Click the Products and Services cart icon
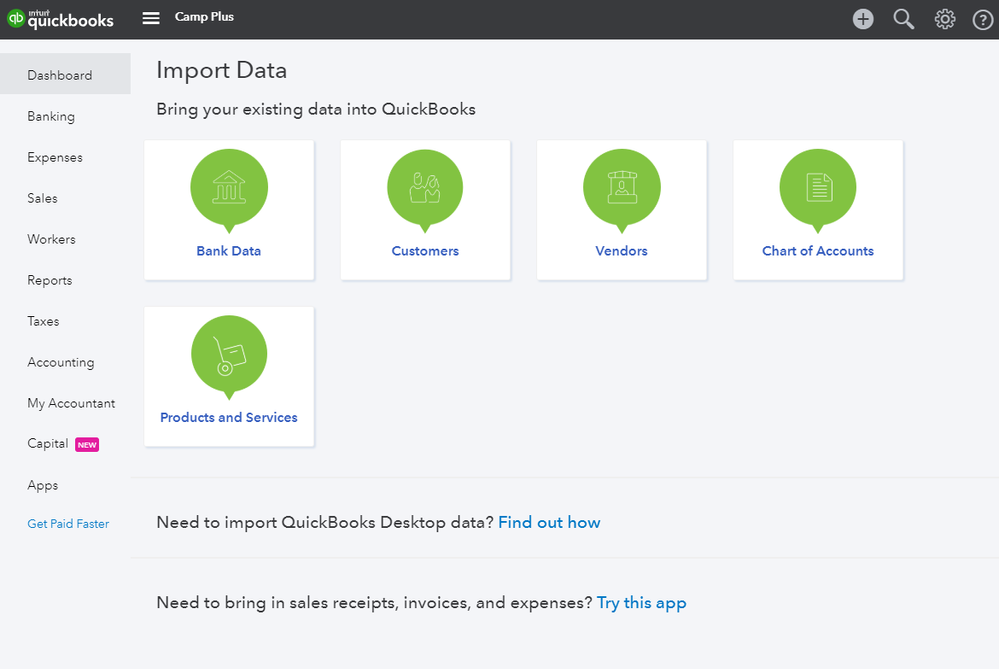This screenshot has height=669, width=999. tap(229, 354)
